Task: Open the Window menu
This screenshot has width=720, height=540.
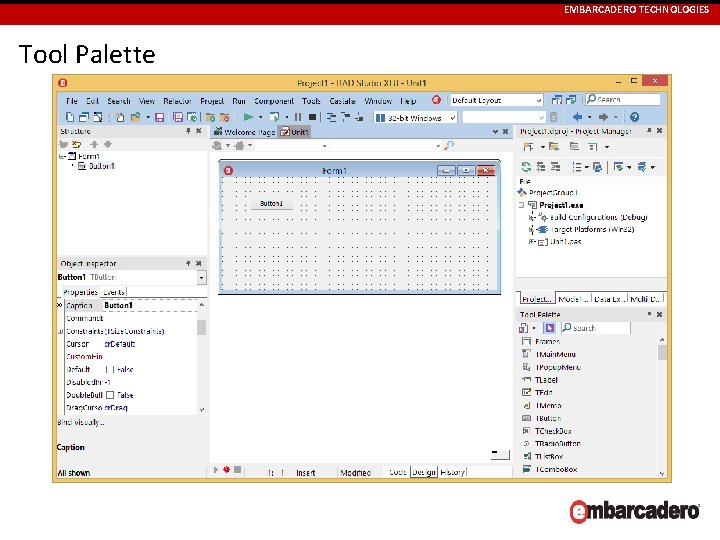Action: click(x=378, y=101)
